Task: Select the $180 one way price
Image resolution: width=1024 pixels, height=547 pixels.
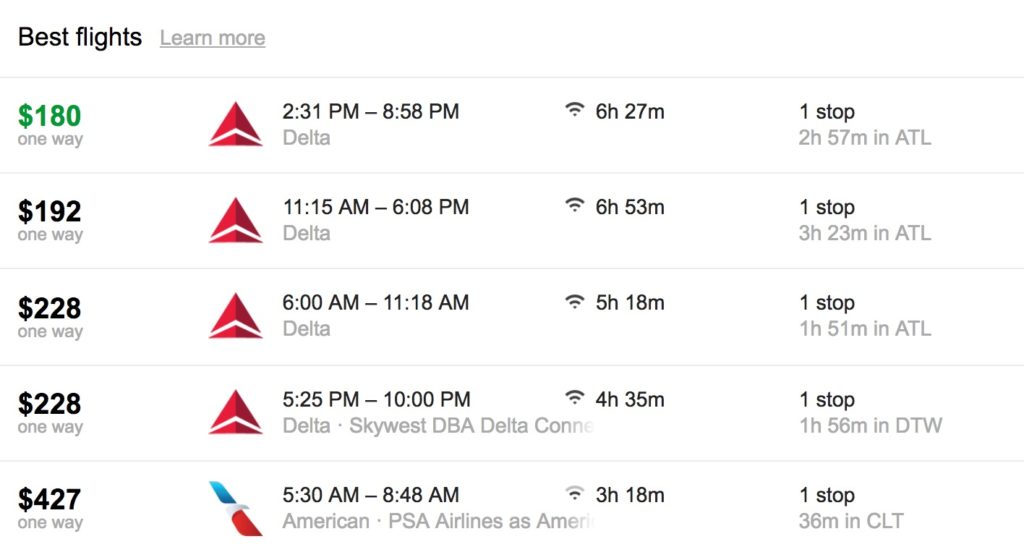Action: click(x=49, y=116)
